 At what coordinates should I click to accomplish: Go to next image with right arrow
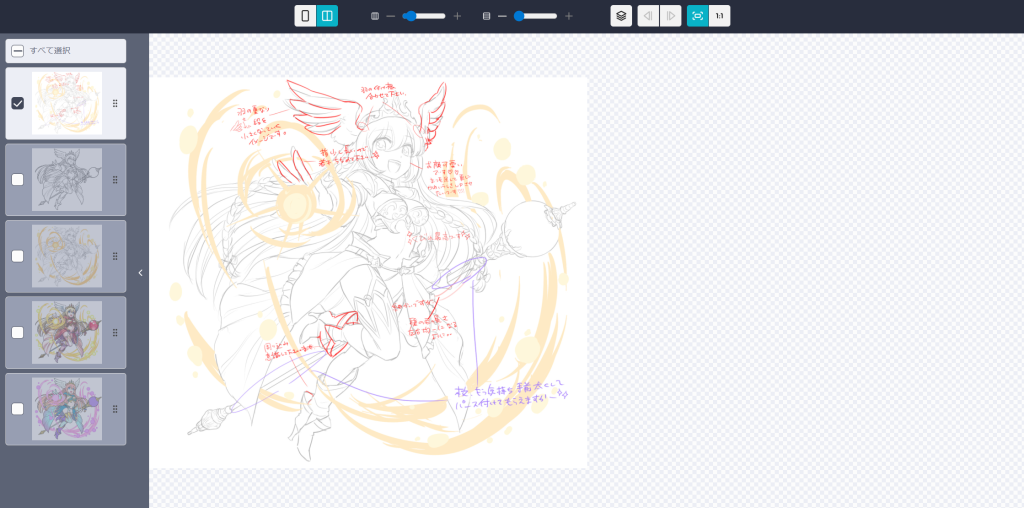670,16
